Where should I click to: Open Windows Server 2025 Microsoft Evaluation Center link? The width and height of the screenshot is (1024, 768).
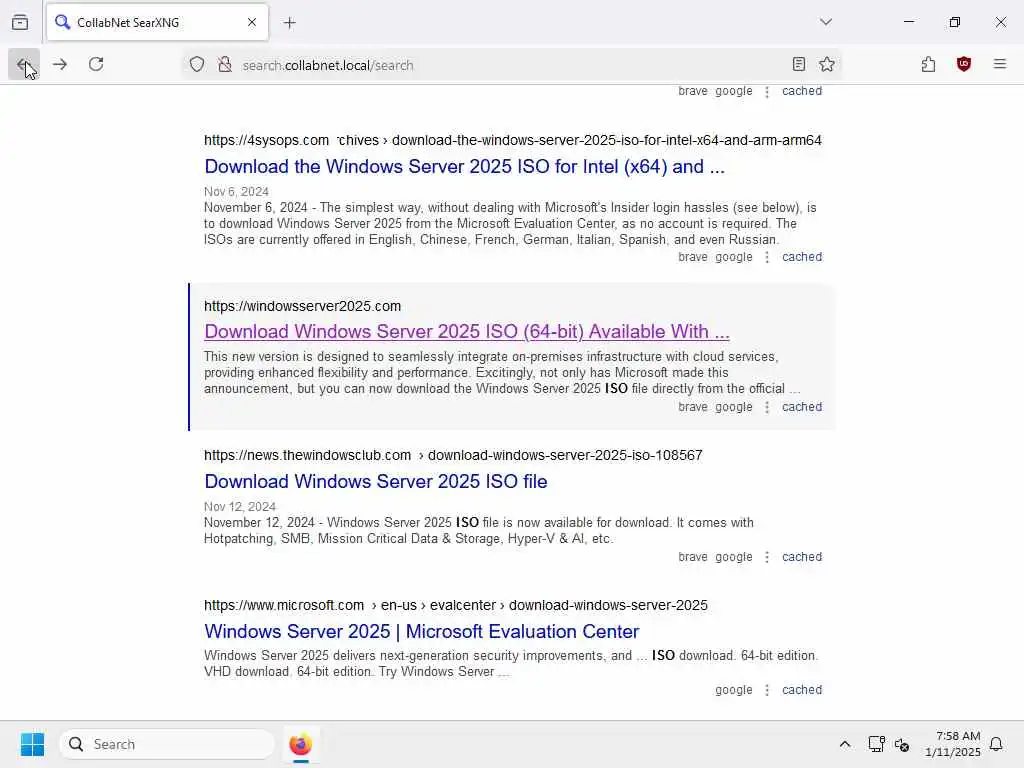coord(421,632)
